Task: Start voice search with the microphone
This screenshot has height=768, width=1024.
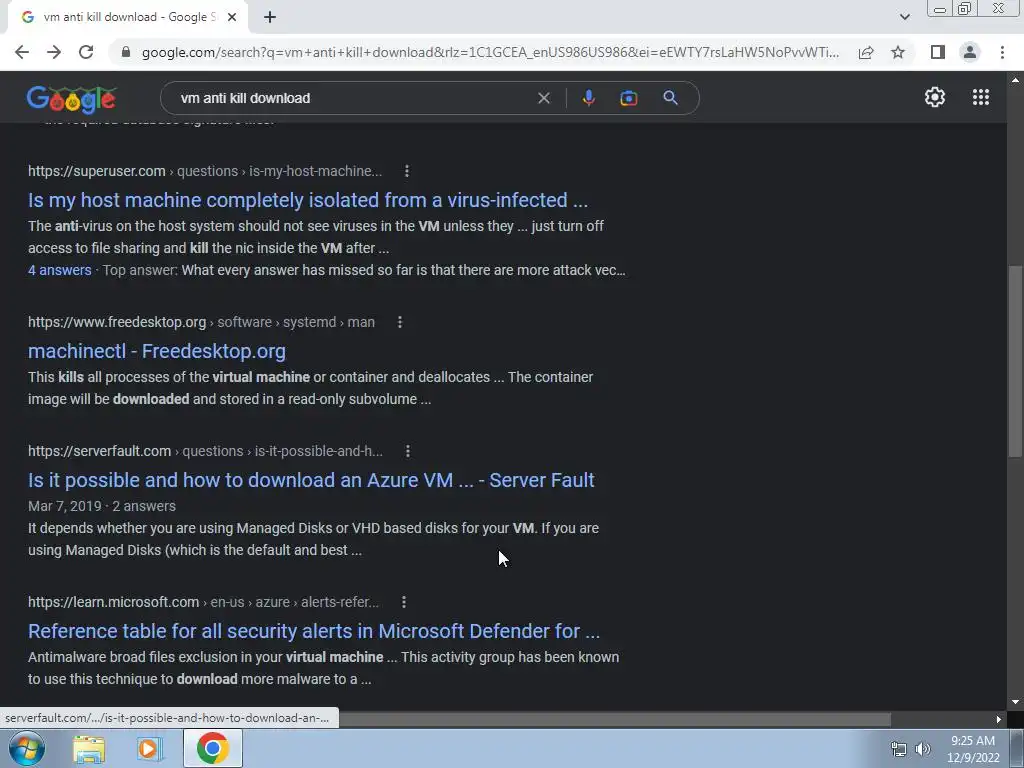Action: [588, 98]
